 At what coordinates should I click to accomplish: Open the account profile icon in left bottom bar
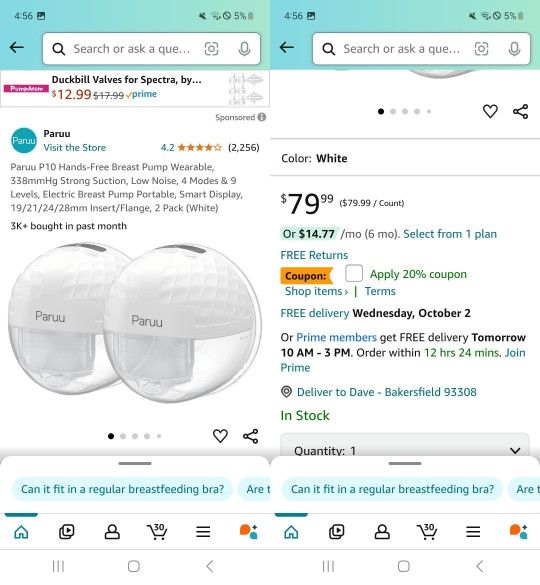point(112,532)
